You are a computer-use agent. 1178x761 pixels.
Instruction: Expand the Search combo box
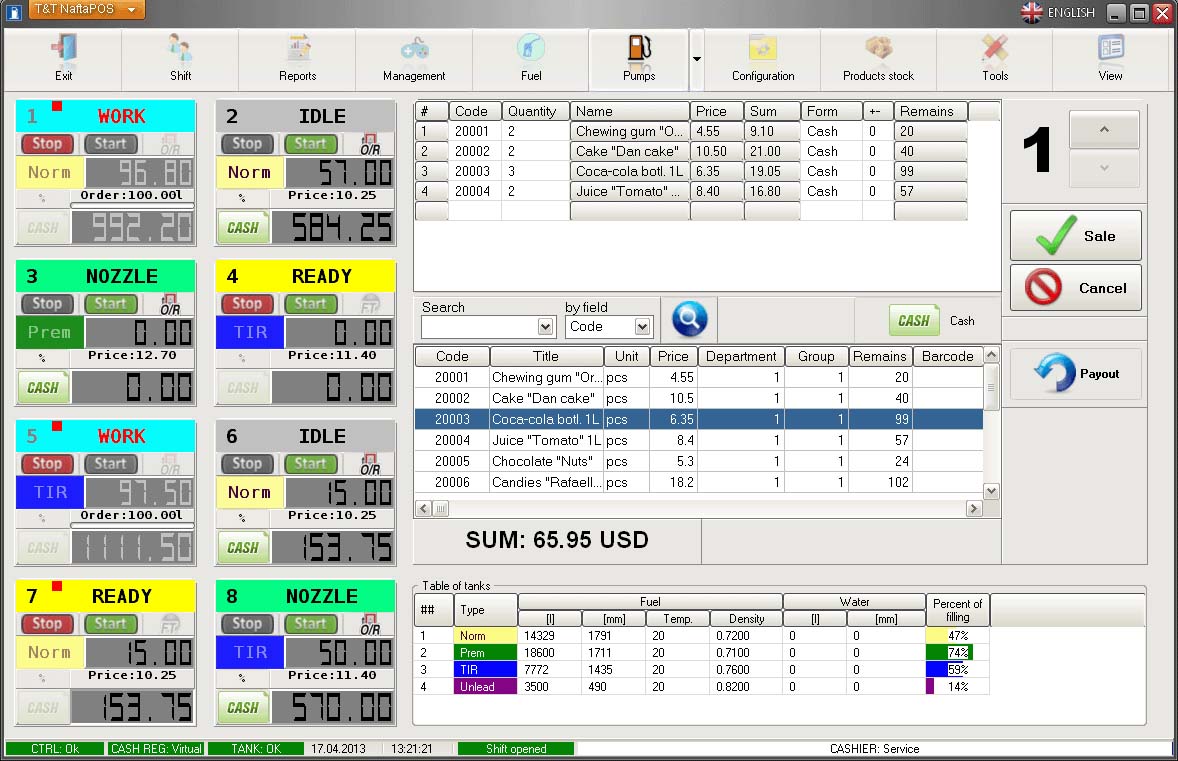(545, 327)
